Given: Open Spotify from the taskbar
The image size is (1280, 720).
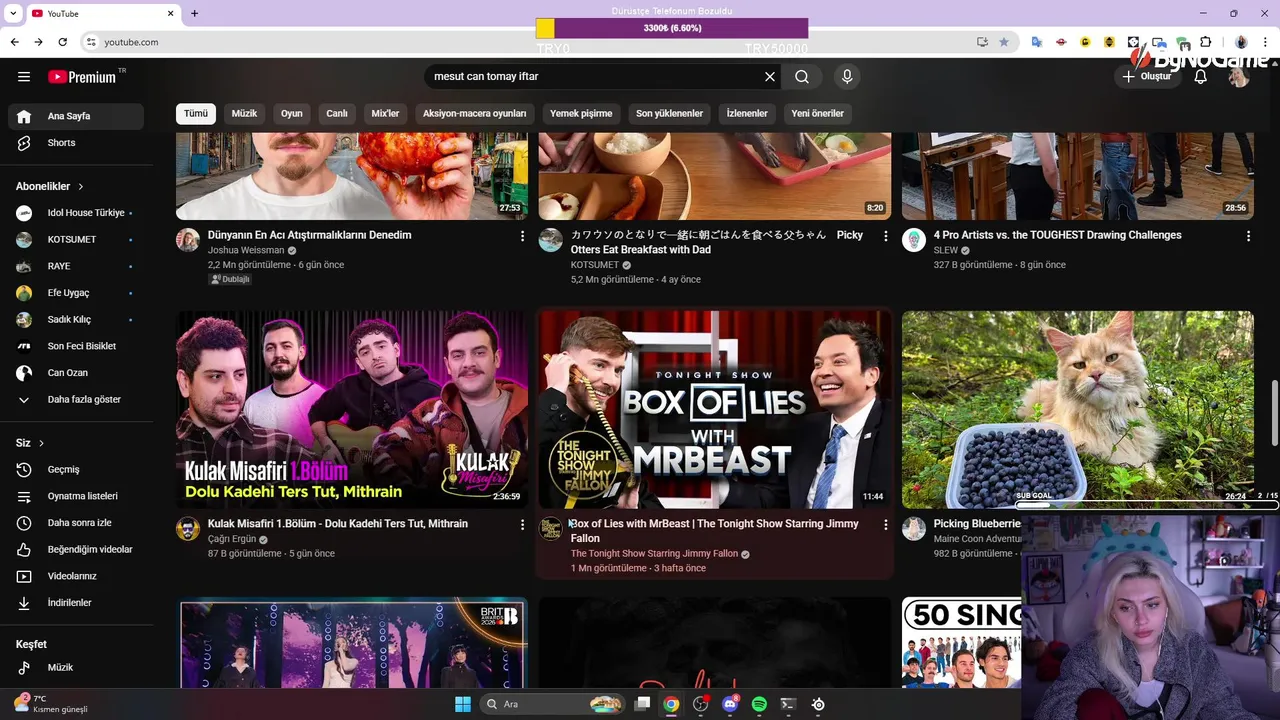Looking at the screenshot, I should point(759,704).
